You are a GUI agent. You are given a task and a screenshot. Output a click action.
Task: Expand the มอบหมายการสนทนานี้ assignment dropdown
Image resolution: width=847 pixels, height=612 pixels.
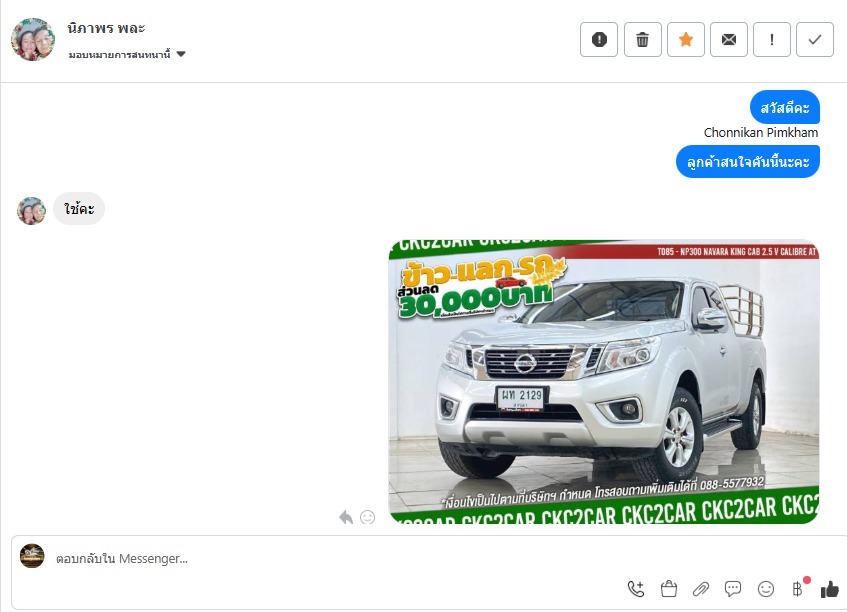pyautogui.click(x=127, y=54)
